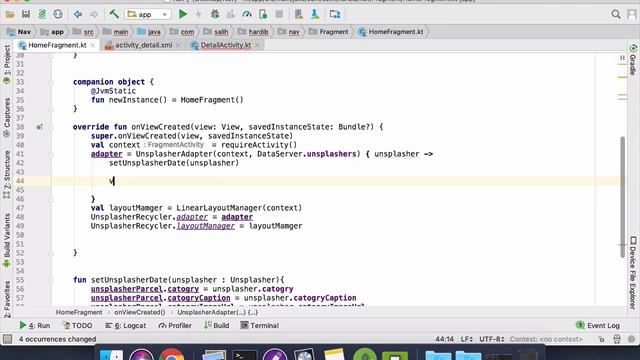Open the Structure tool window
This screenshot has width=640, height=360.
coord(7,174)
